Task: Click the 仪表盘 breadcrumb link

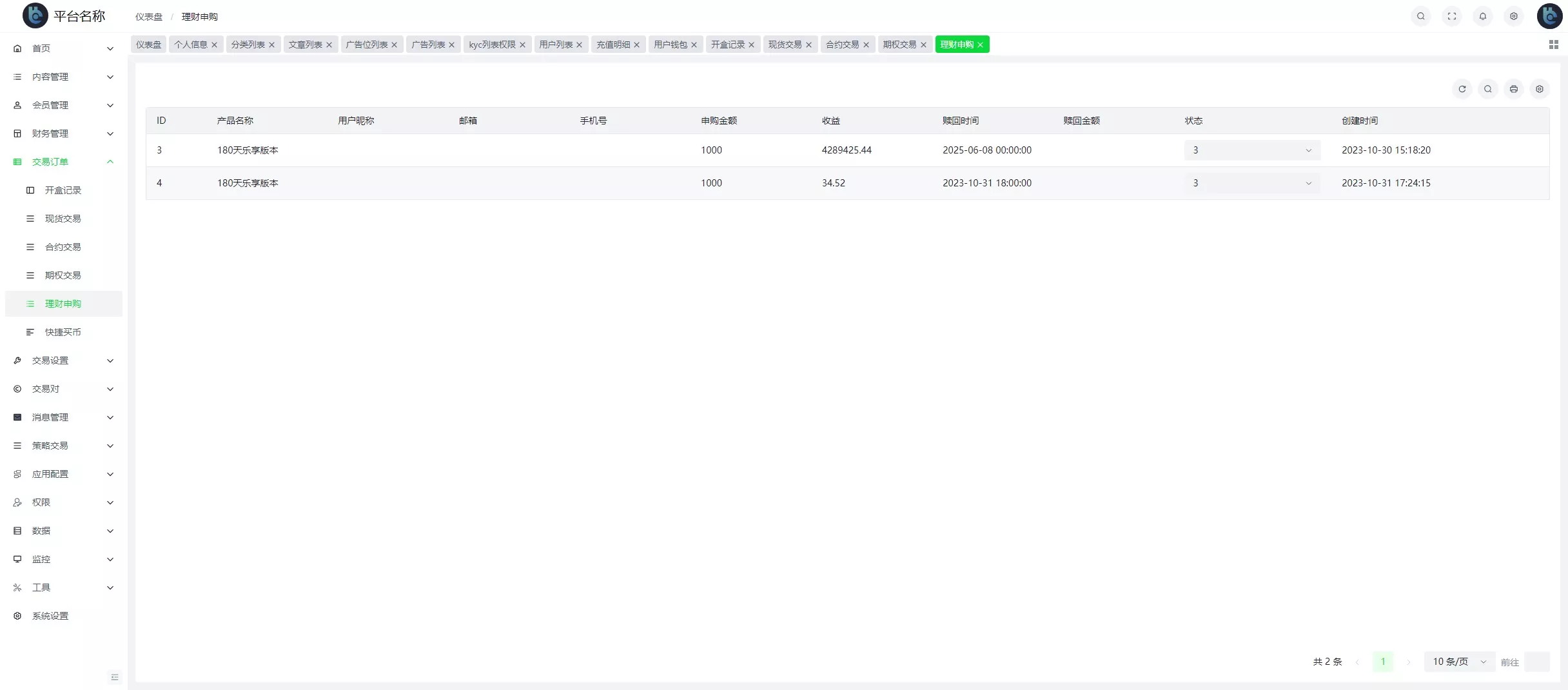Action: (149, 17)
